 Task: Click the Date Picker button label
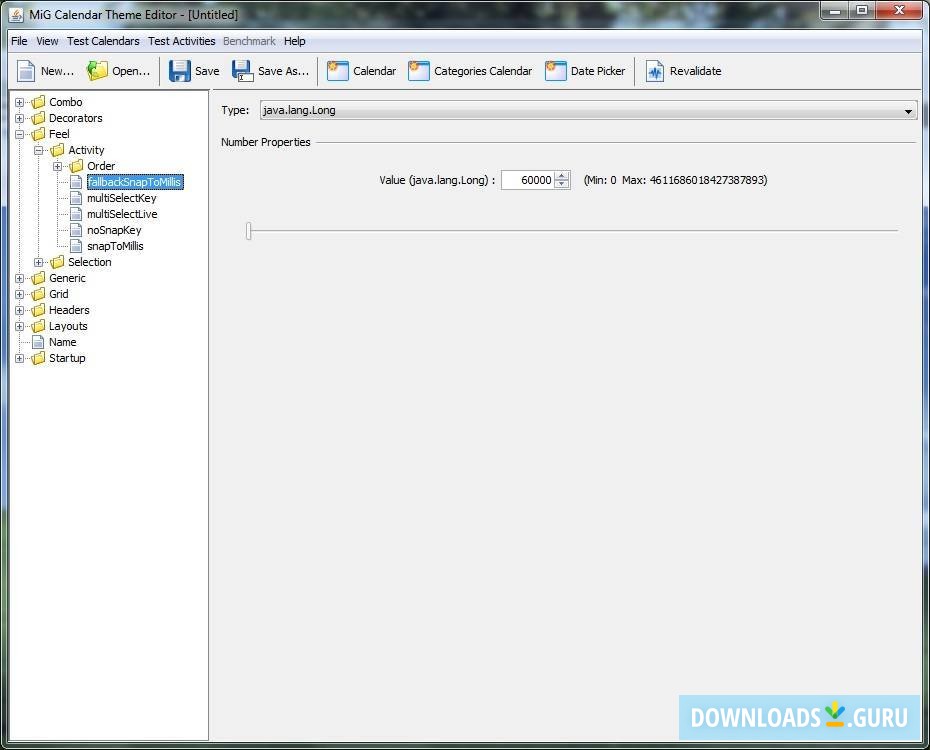598,71
